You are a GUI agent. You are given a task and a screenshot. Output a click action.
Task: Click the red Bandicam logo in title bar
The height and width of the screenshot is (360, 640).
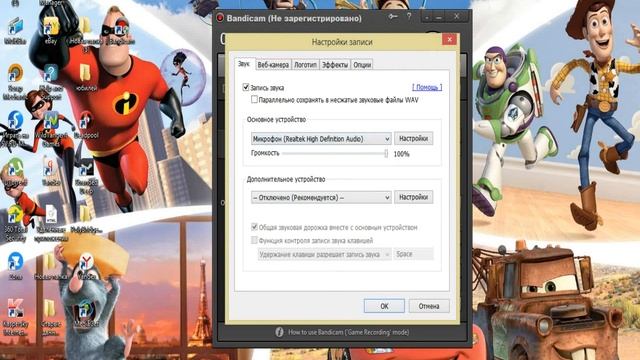click(220, 18)
